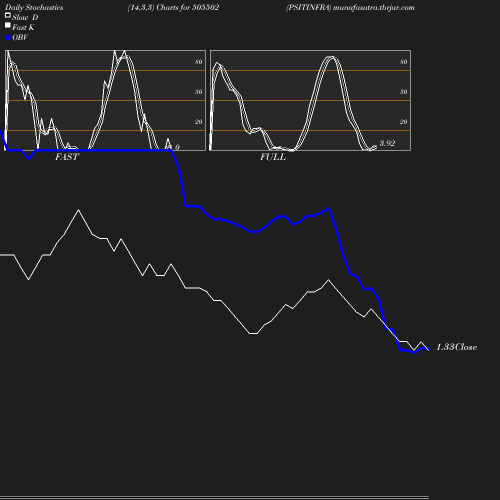Click the '(14,3,3) Charts for 505502' heading

pos(173,8)
